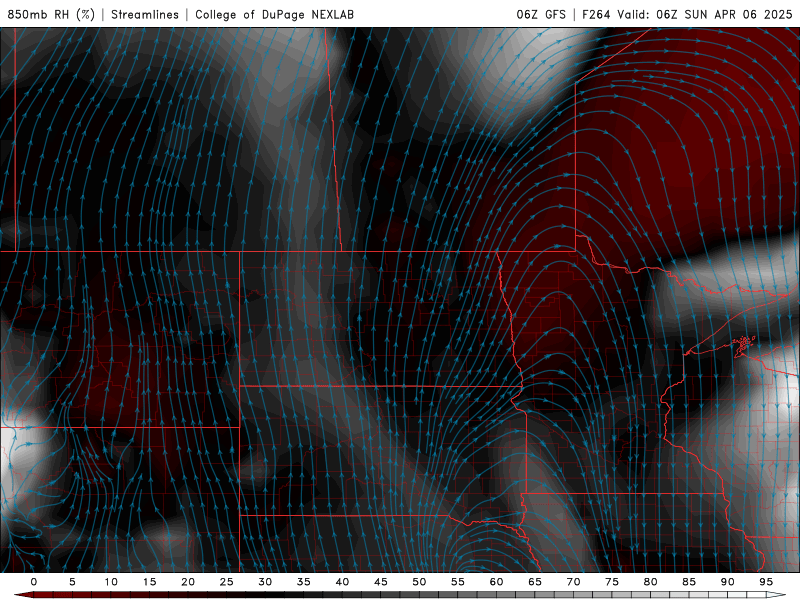Click 'College of DuPage NEXLAB' text
Screen dimensions: 800x600
(274, 14)
